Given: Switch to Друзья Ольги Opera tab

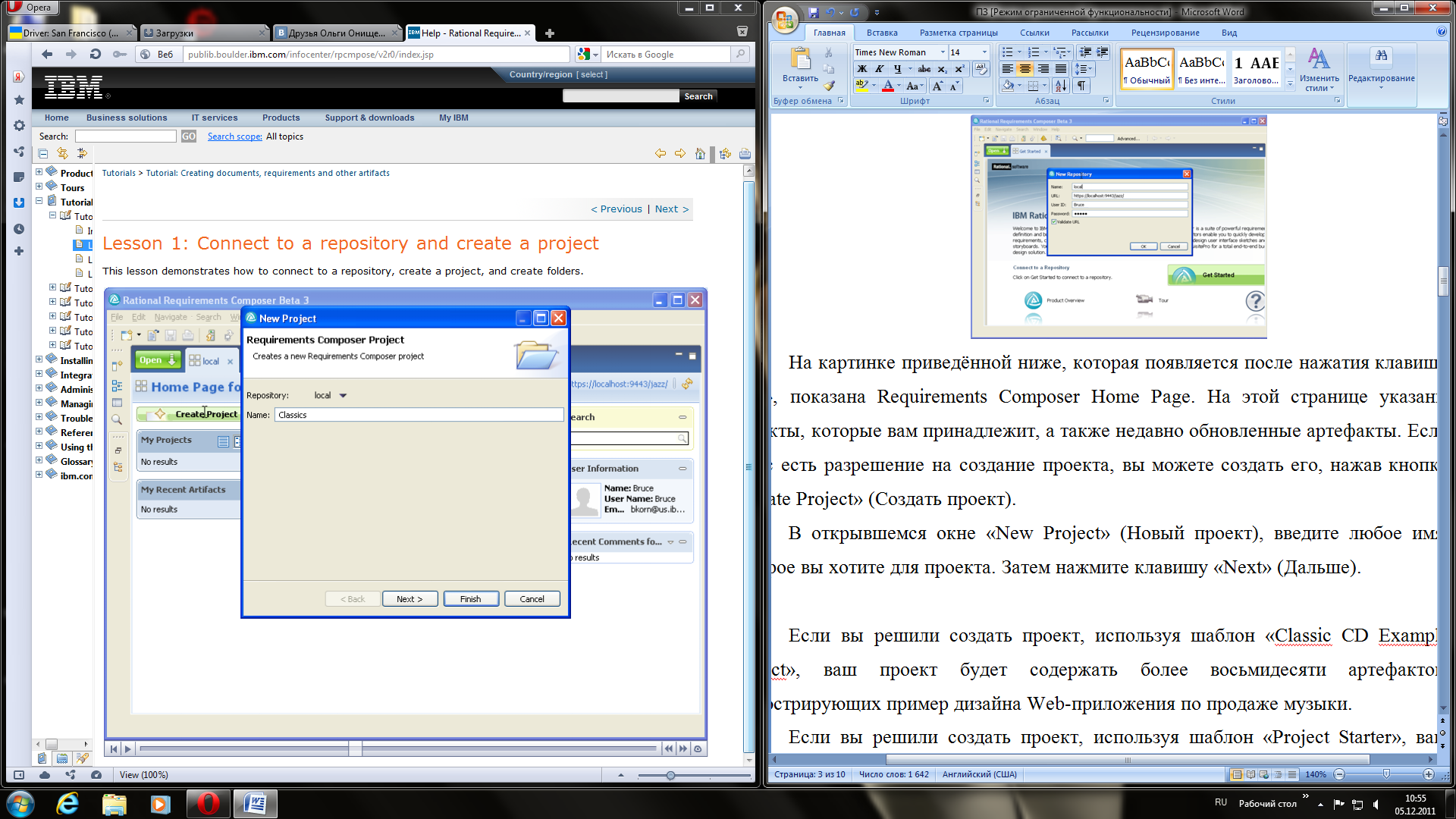Looking at the screenshot, I should (337, 33).
